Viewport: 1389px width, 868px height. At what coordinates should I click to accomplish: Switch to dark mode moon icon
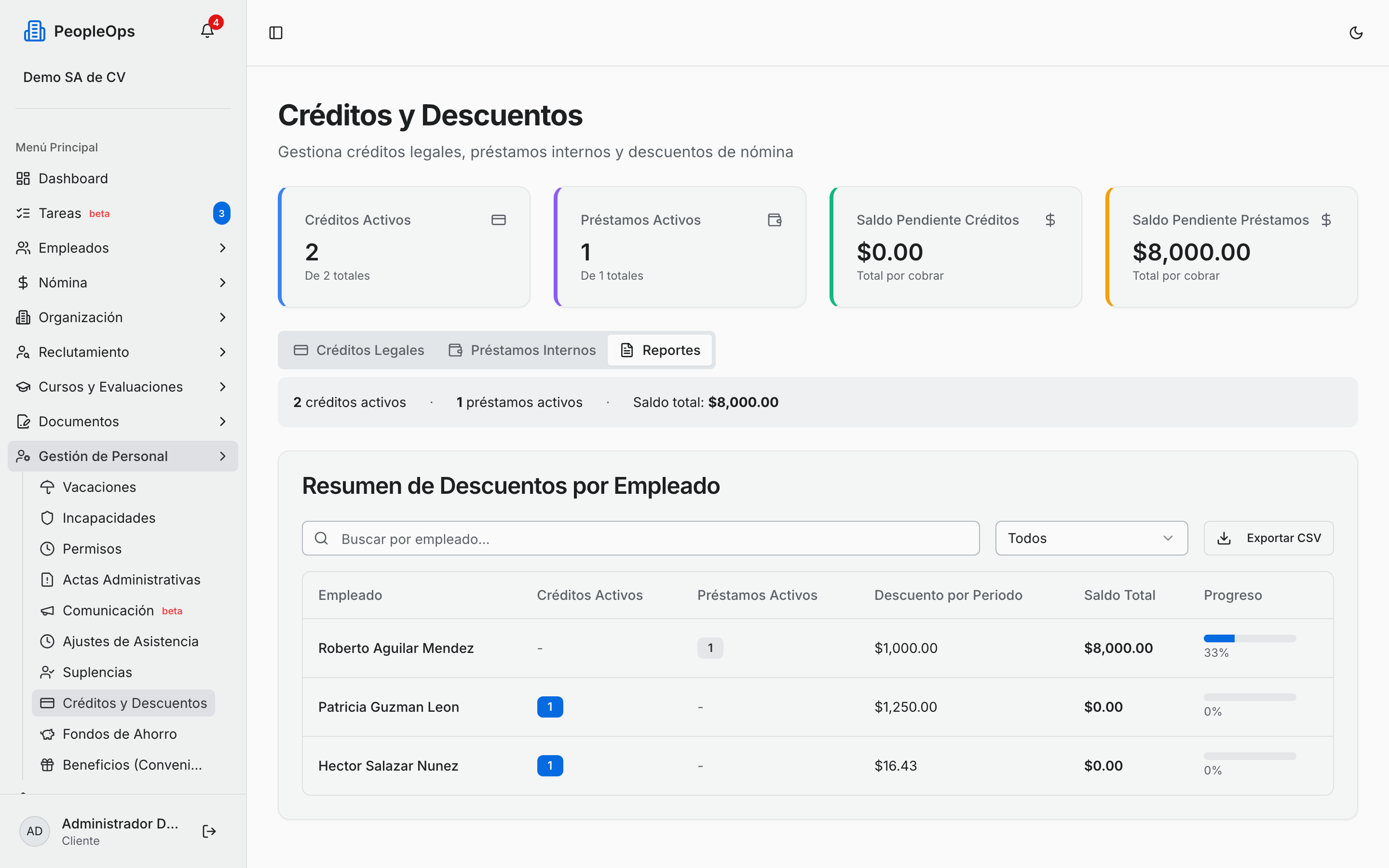(x=1356, y=33)
